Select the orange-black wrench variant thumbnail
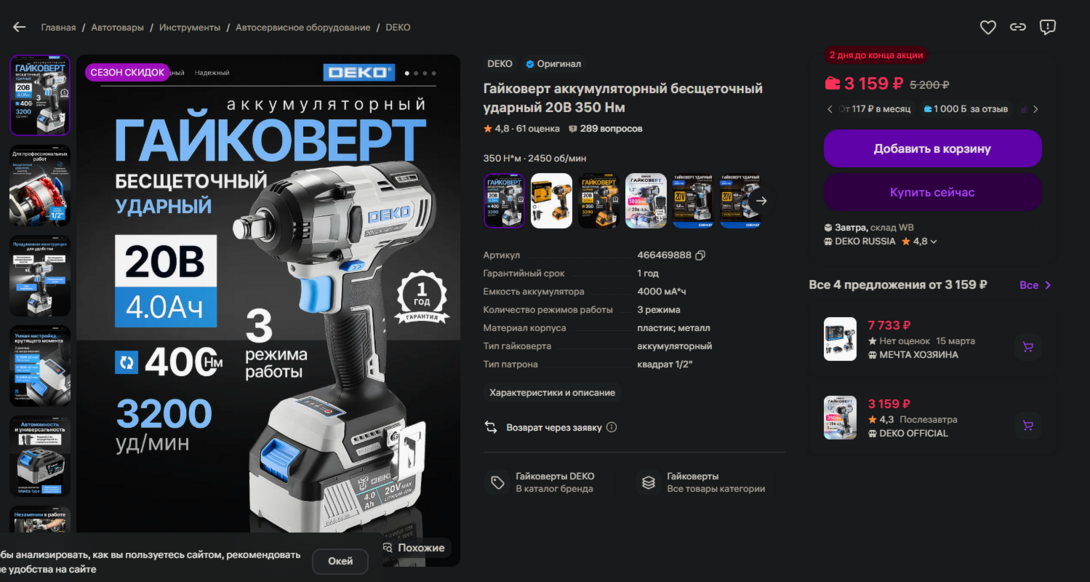Viewport: 1090px width, 582px height. tap(599, 201)
